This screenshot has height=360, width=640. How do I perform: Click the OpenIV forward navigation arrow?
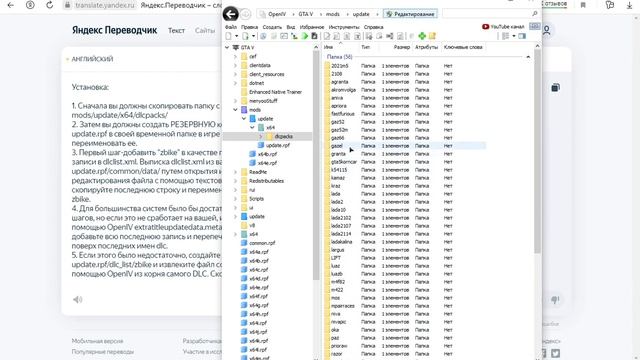(245, 14)
